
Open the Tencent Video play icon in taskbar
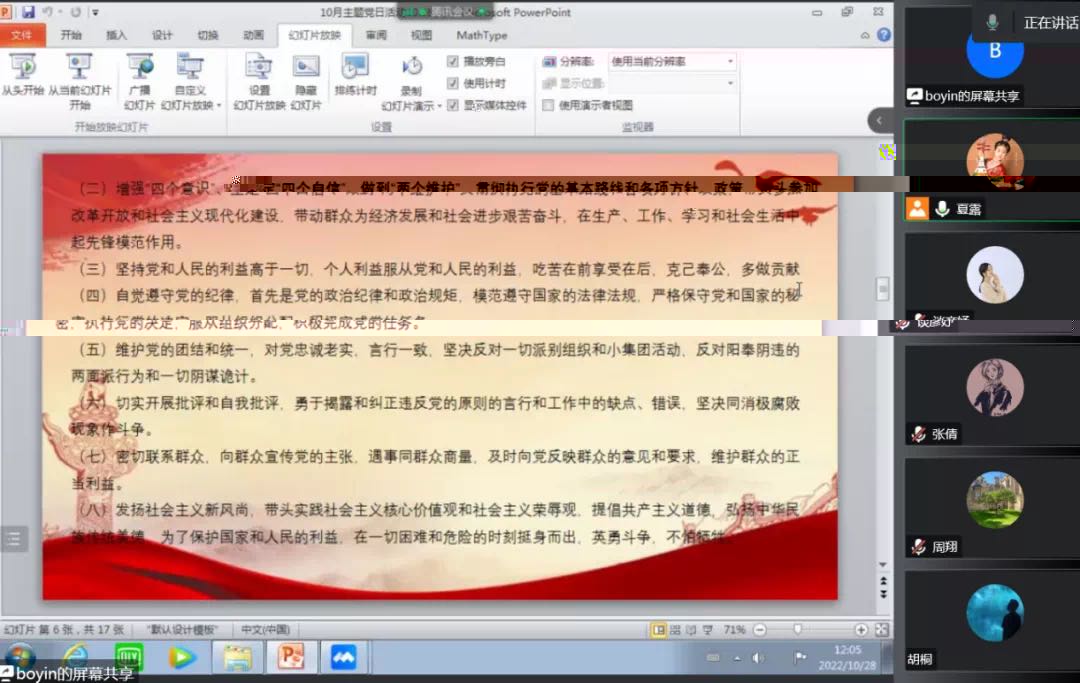point(182,658)
